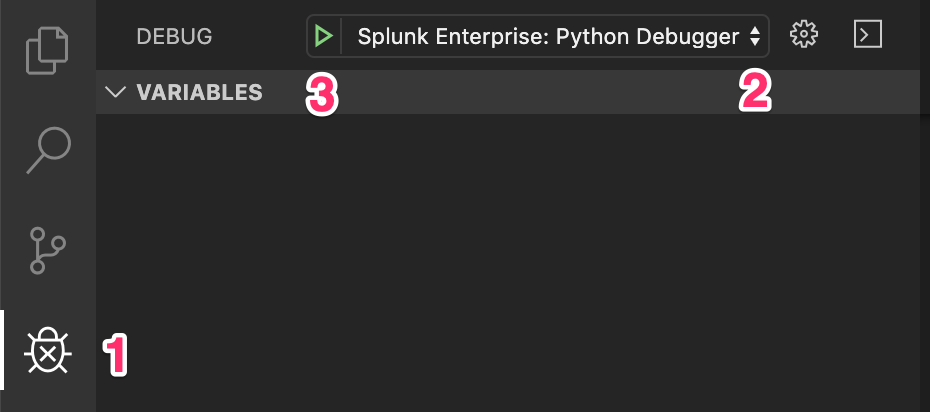The image size is (930, 412).
Task: Click the empty VARIABLES header bar between 3 and 2
Action: (x=530, y=93)
